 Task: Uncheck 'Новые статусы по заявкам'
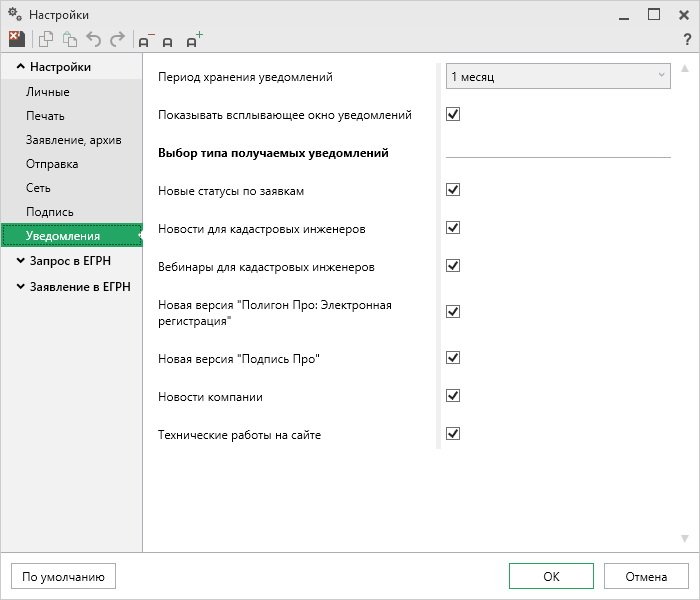click(453, 190)
